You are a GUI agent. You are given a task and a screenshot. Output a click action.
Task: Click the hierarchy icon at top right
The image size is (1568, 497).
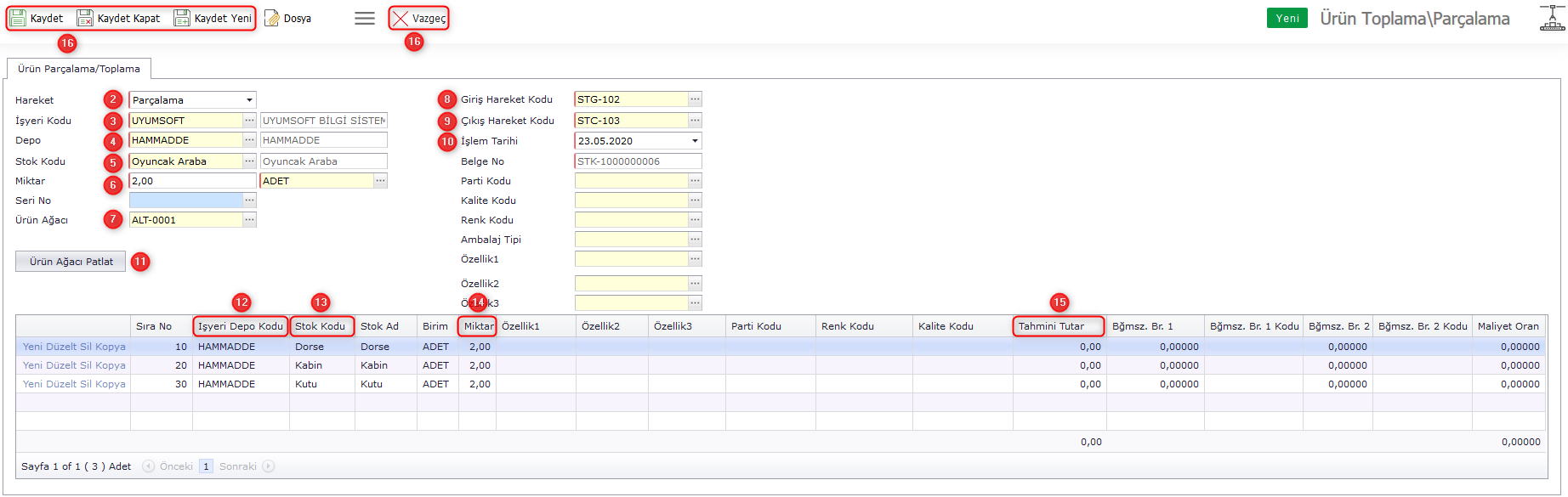(1552, 18)
